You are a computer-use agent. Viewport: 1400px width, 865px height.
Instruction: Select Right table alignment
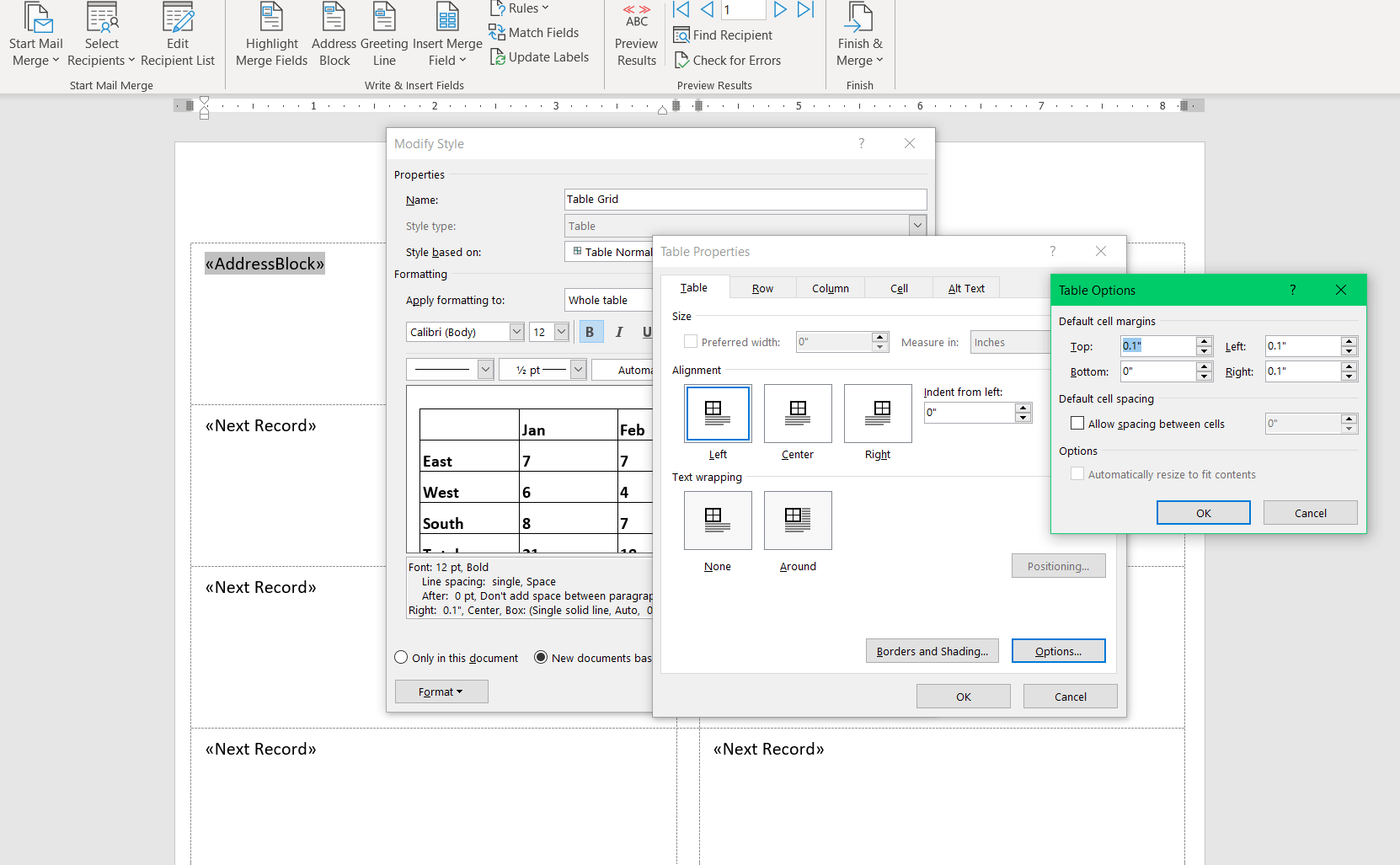coord(878,414)
